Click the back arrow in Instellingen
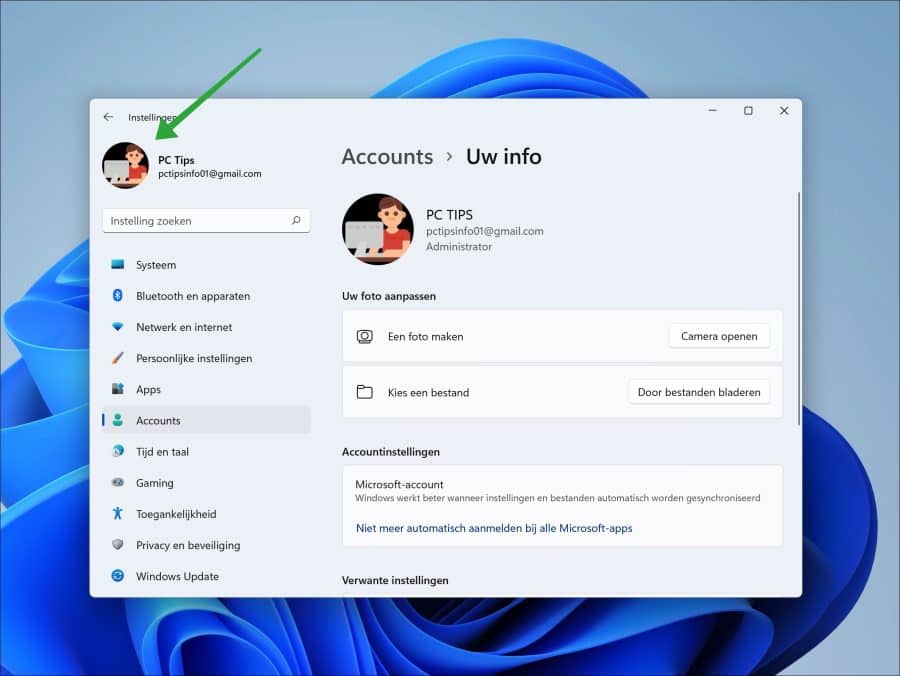900x676 pixels. [108, 117]
